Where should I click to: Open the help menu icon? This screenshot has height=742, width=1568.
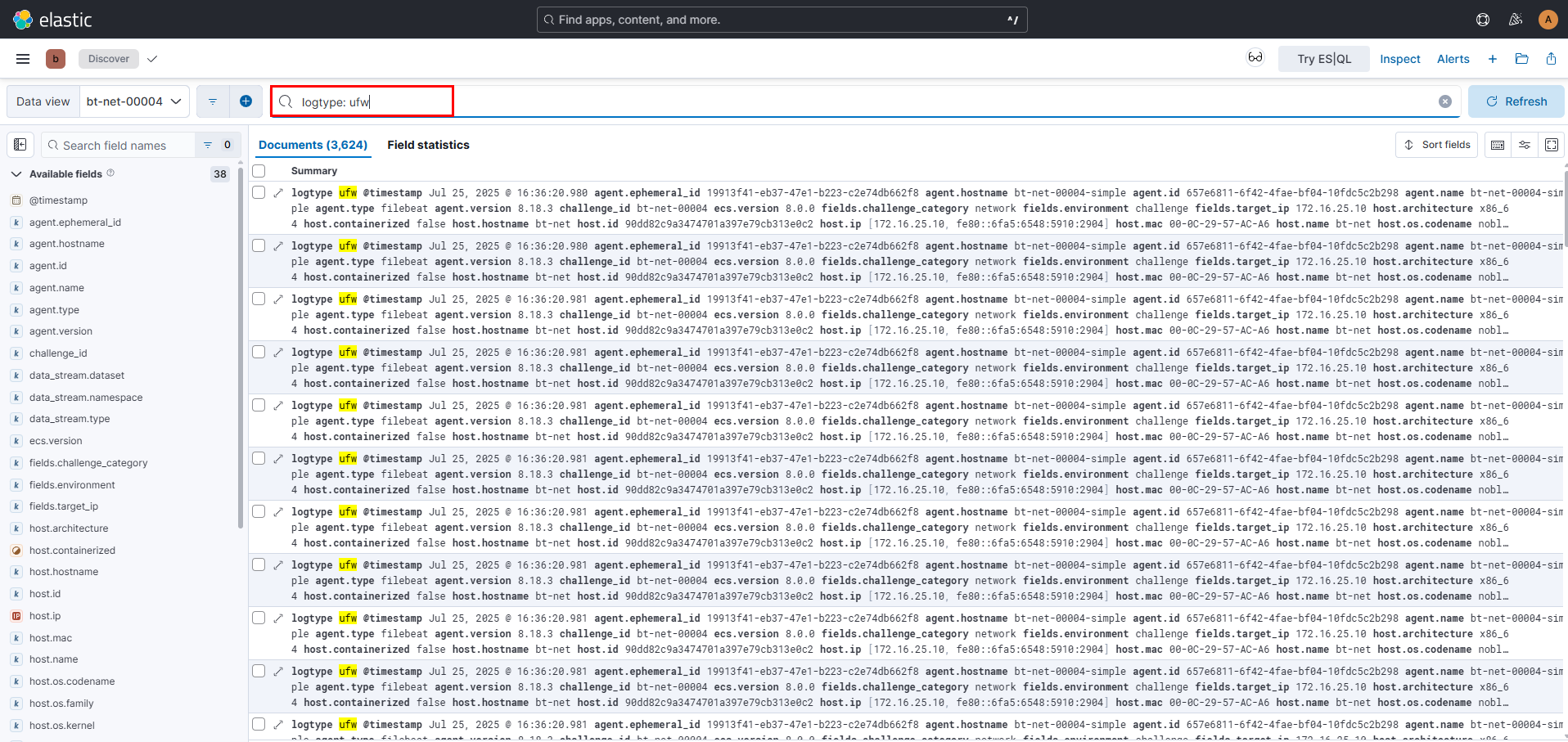pyautogui.click(x=1483, y=20)
